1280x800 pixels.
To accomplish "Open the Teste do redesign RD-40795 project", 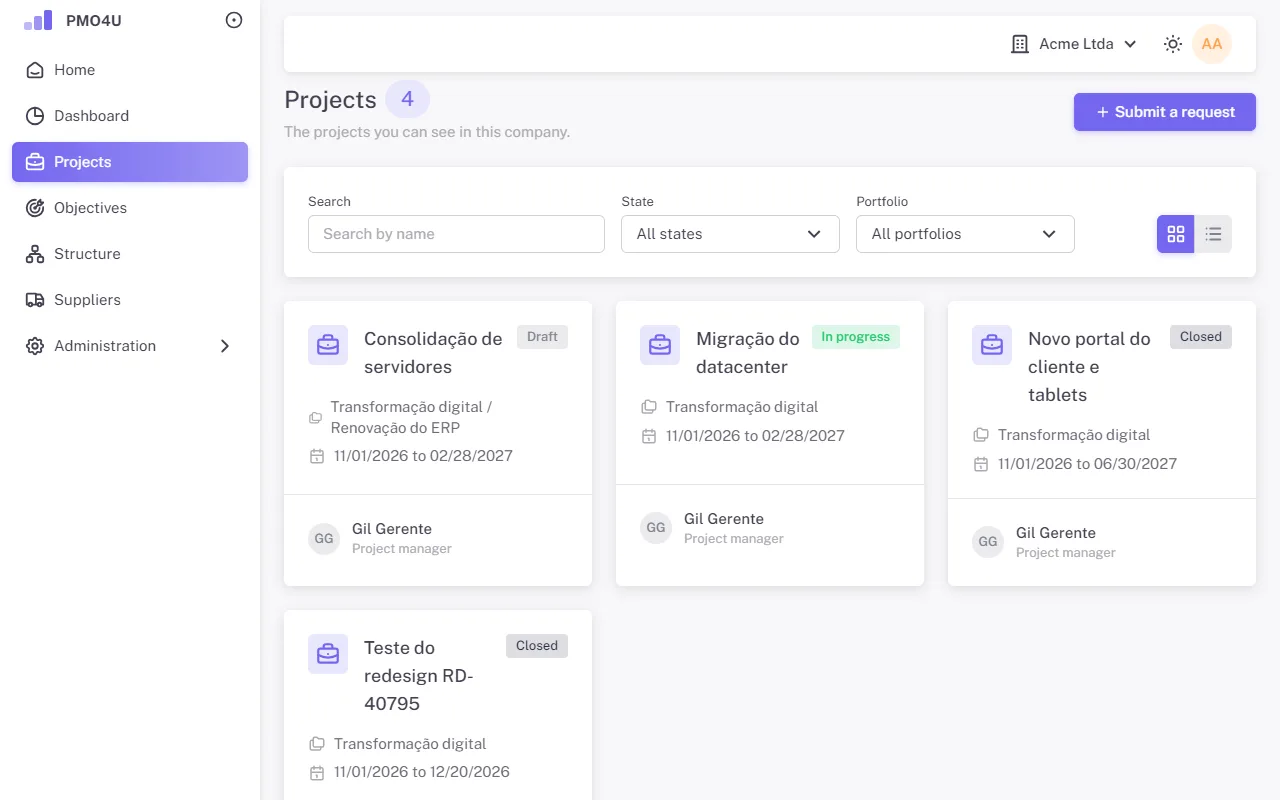I will [x=419, y=676].
